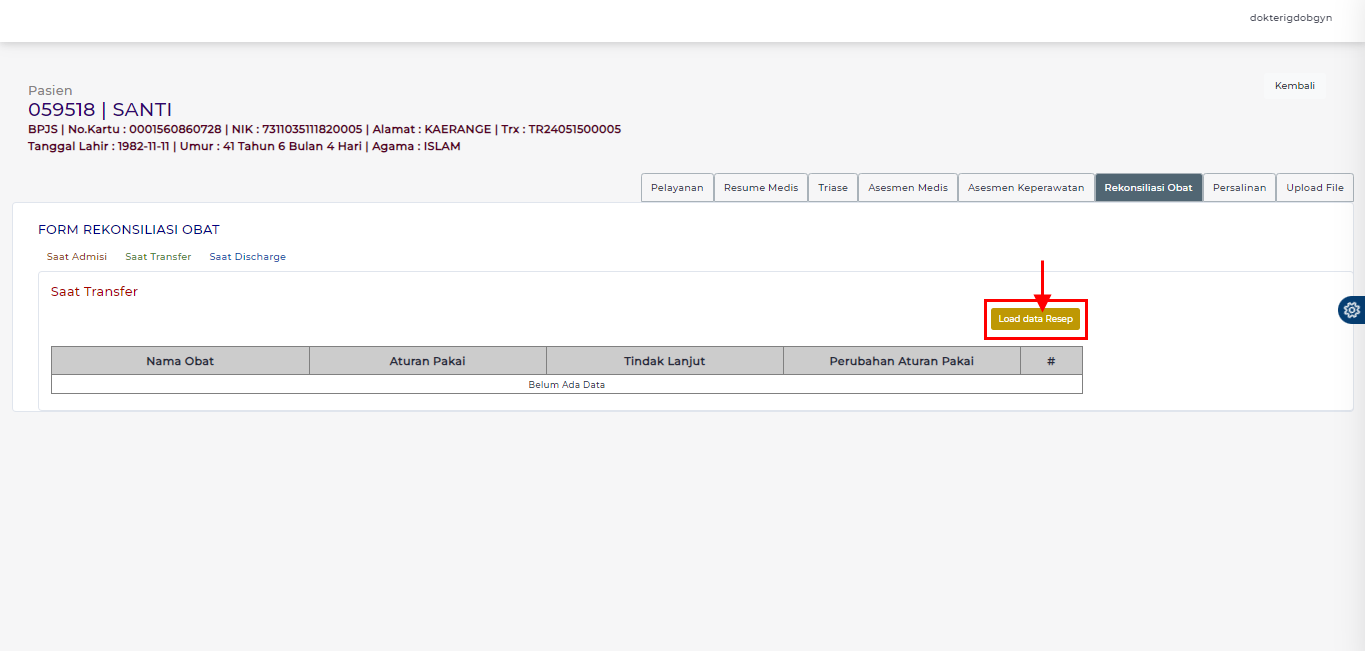Viewport: 1365px width, 651px height.
Task: Open the Asesmen Keperawatan tab
Action: [1025, 188]
